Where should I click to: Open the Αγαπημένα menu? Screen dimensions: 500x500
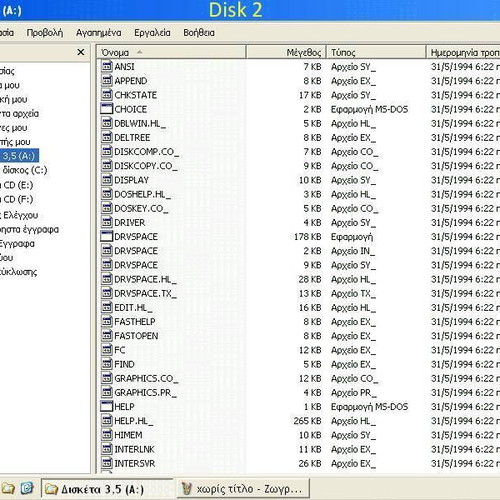pyautogui.click(x=99, y=33)
